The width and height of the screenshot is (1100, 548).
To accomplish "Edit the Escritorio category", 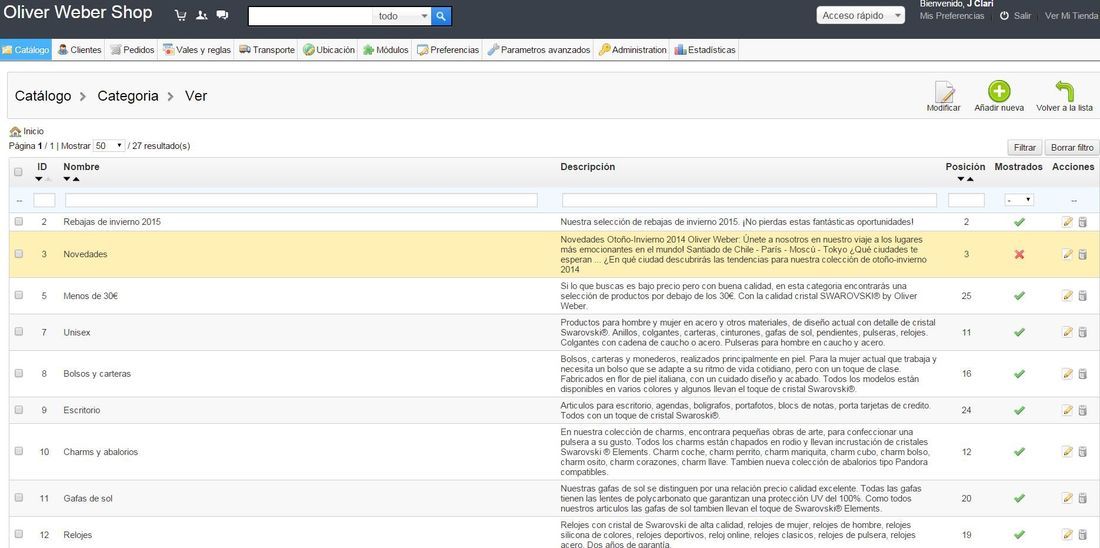I will [1068, 410].
